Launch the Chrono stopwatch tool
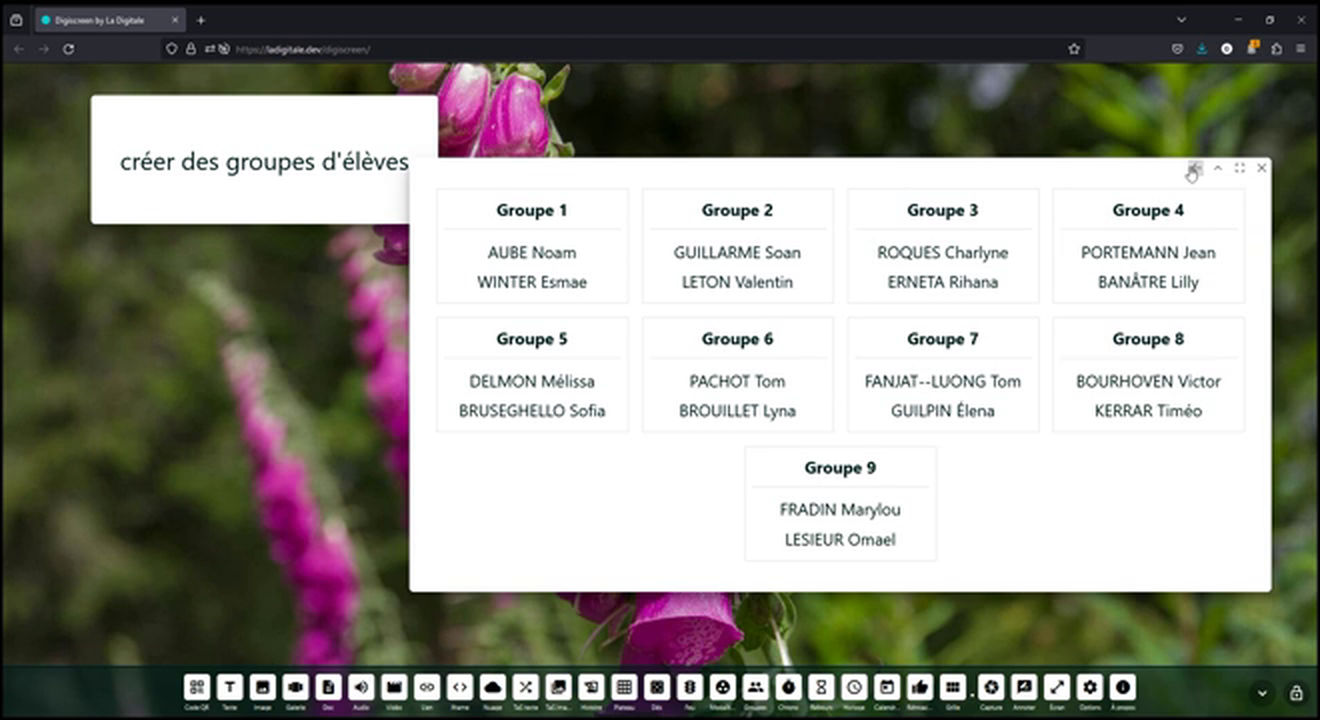The width and height of the screenshot is (1320, 720). [x=788, y=687]
